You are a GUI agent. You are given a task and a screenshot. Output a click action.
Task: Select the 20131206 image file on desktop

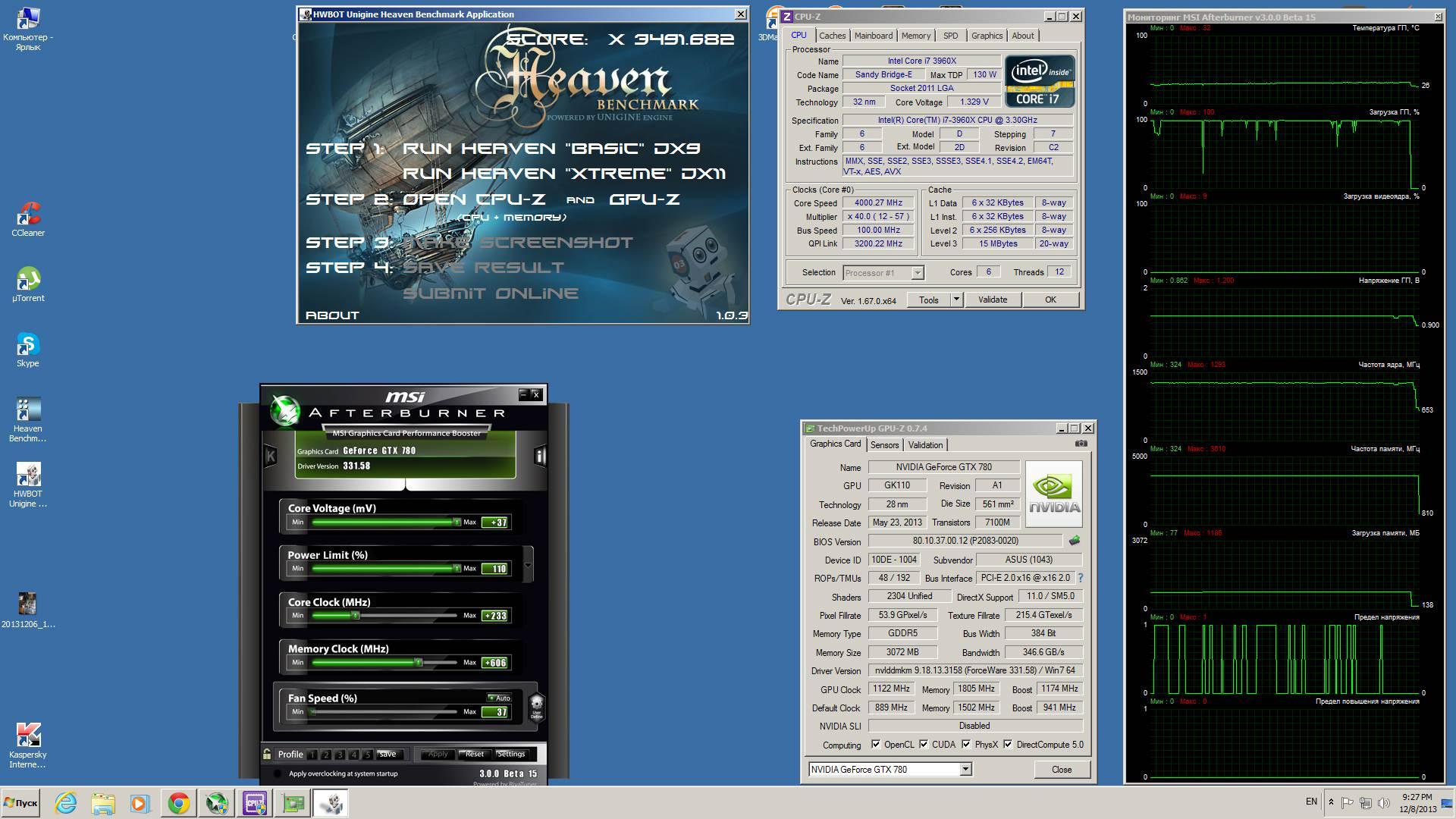tap(28, 610)
